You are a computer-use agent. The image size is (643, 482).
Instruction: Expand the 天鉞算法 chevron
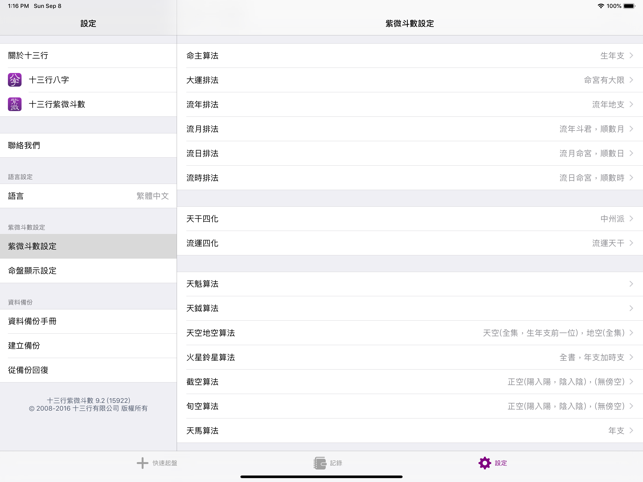click(631, 308)
